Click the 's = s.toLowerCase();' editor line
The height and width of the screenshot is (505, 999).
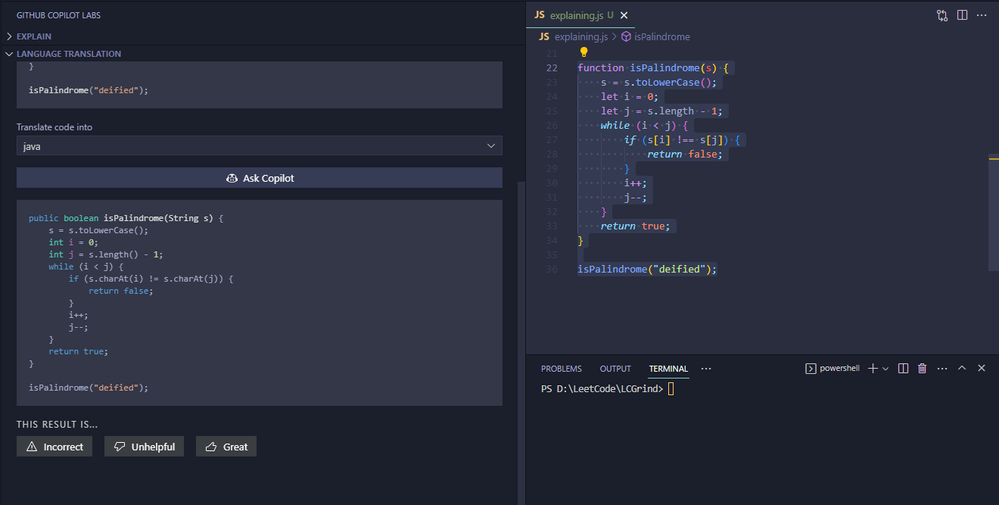pos(658,82)
